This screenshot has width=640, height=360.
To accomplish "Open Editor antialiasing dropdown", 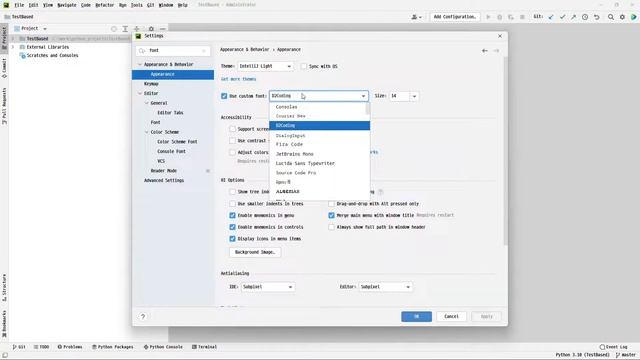I will [x=385, y=287].
